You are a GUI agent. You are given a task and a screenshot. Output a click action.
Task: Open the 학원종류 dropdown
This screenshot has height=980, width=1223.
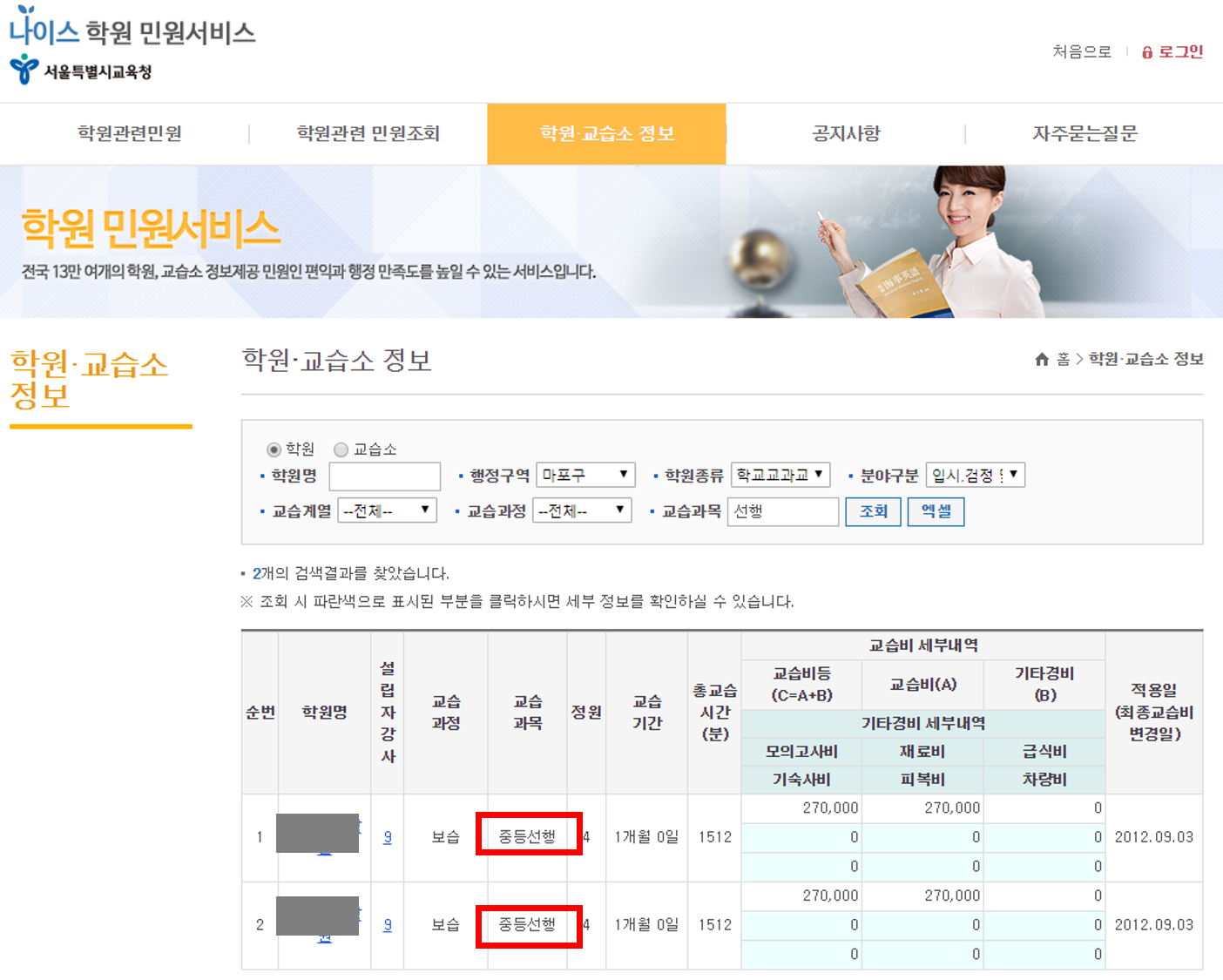780,475
